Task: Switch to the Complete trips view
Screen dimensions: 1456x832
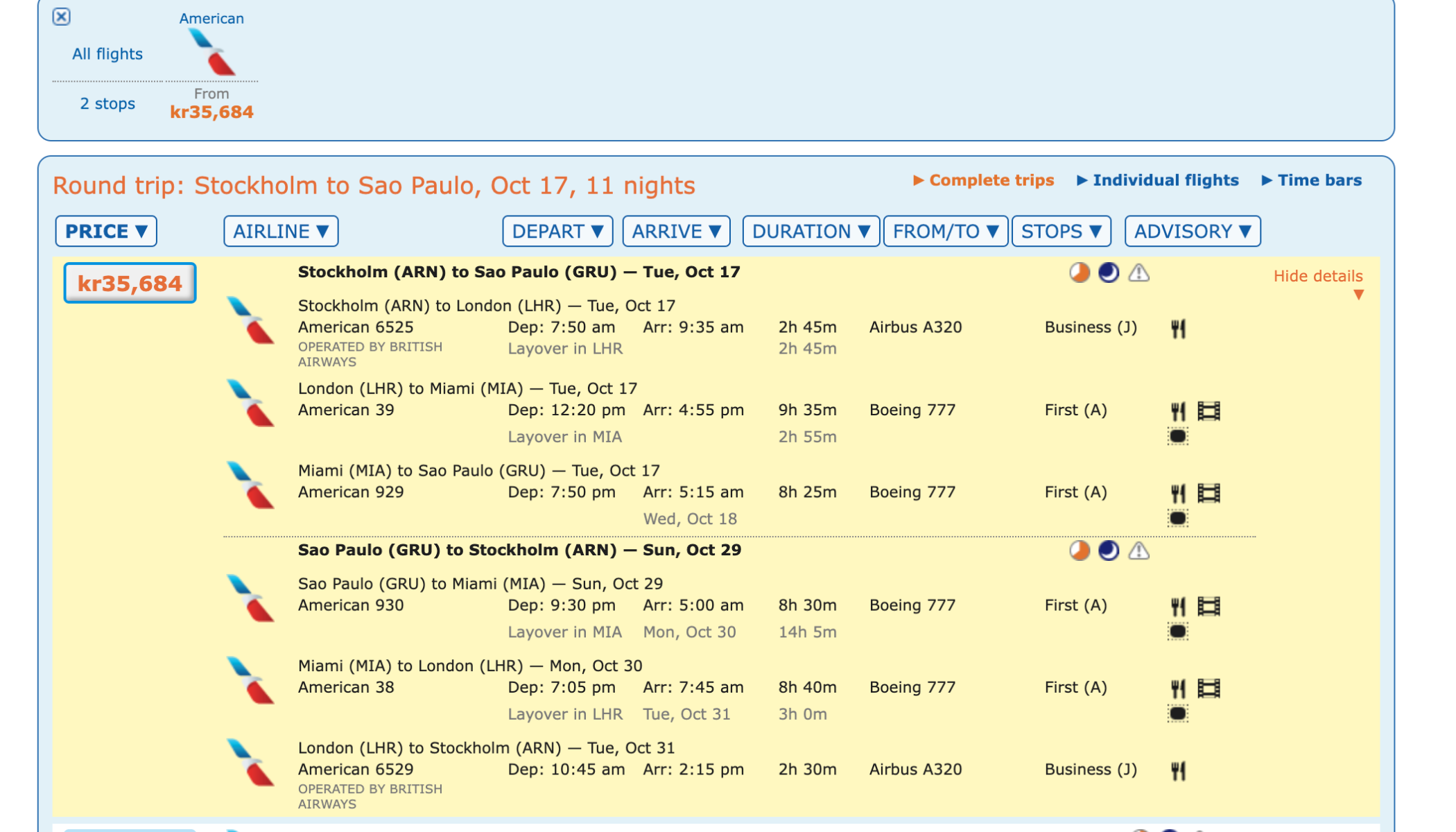Action: [983, 180]
